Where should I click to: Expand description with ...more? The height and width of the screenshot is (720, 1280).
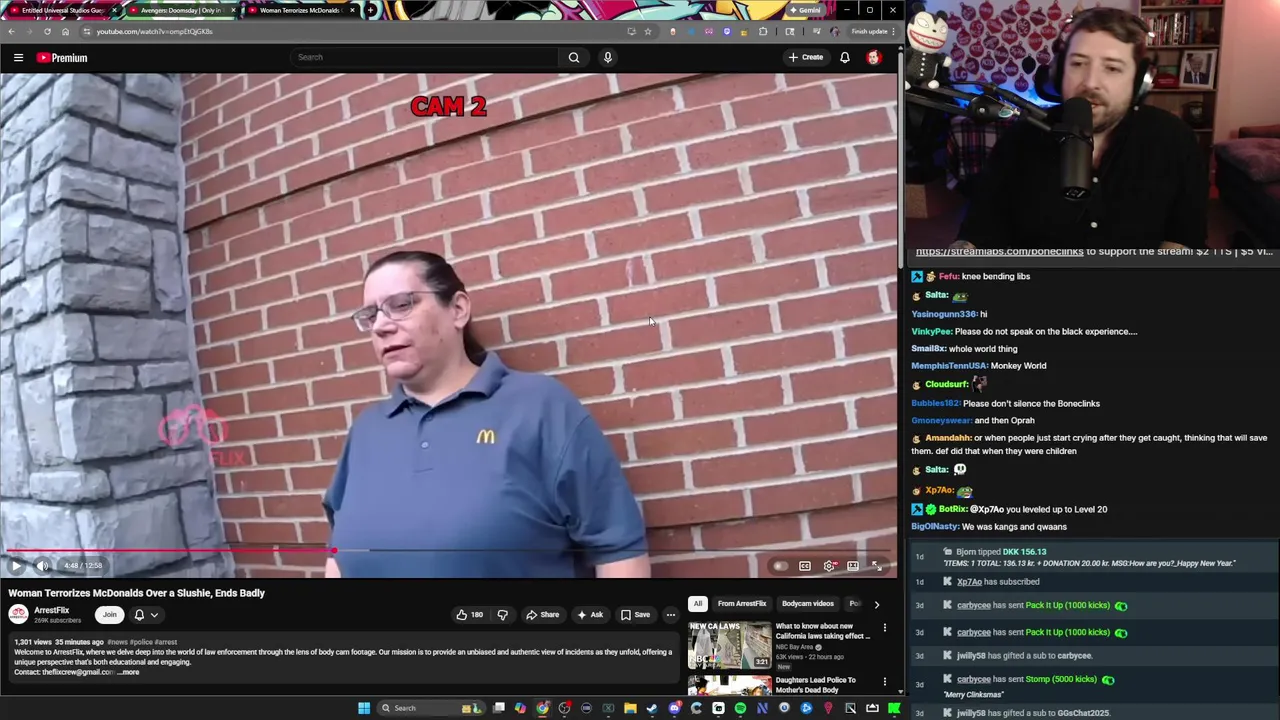129,672
